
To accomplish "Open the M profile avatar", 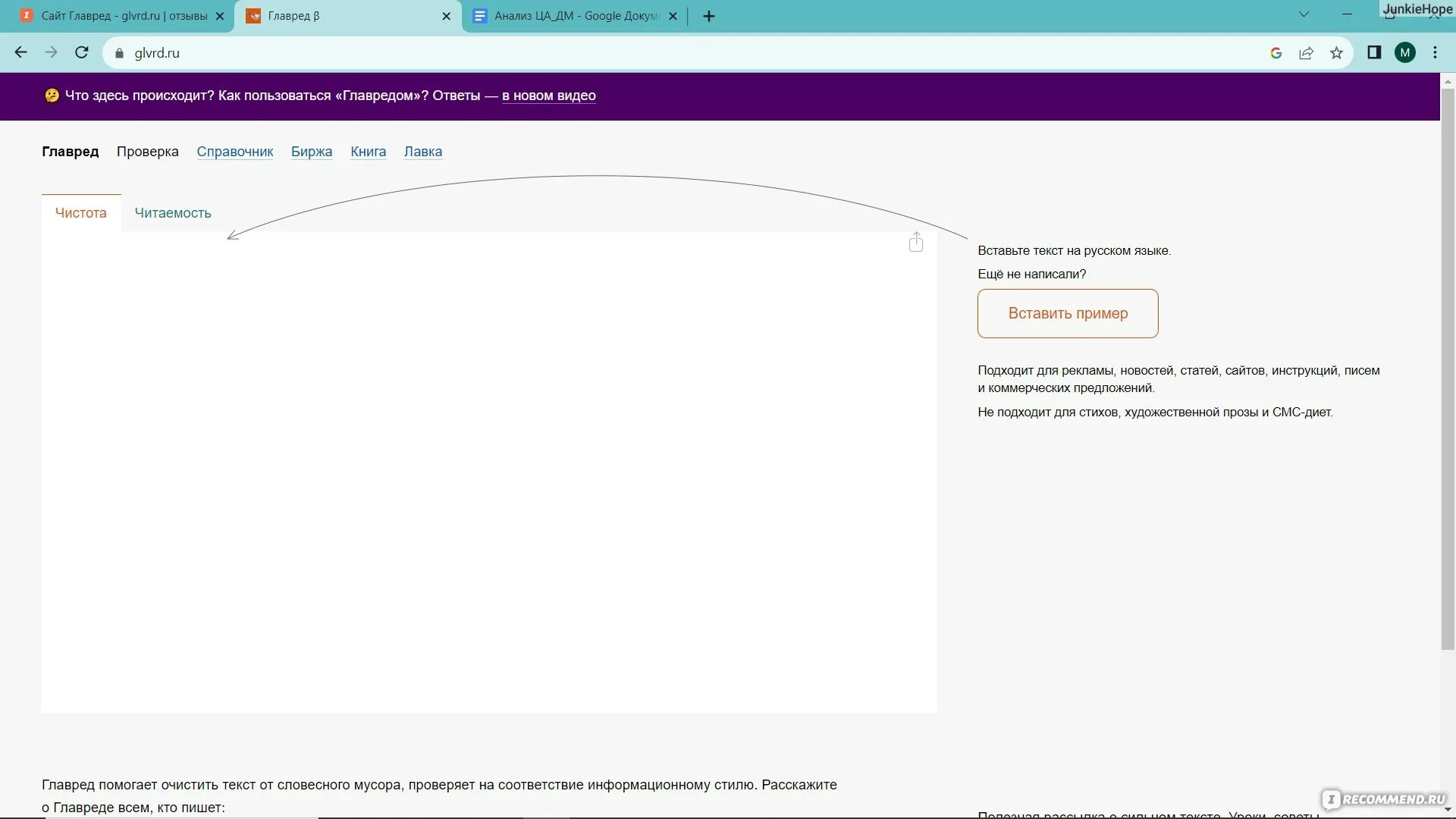I will tap(1405, 52).
